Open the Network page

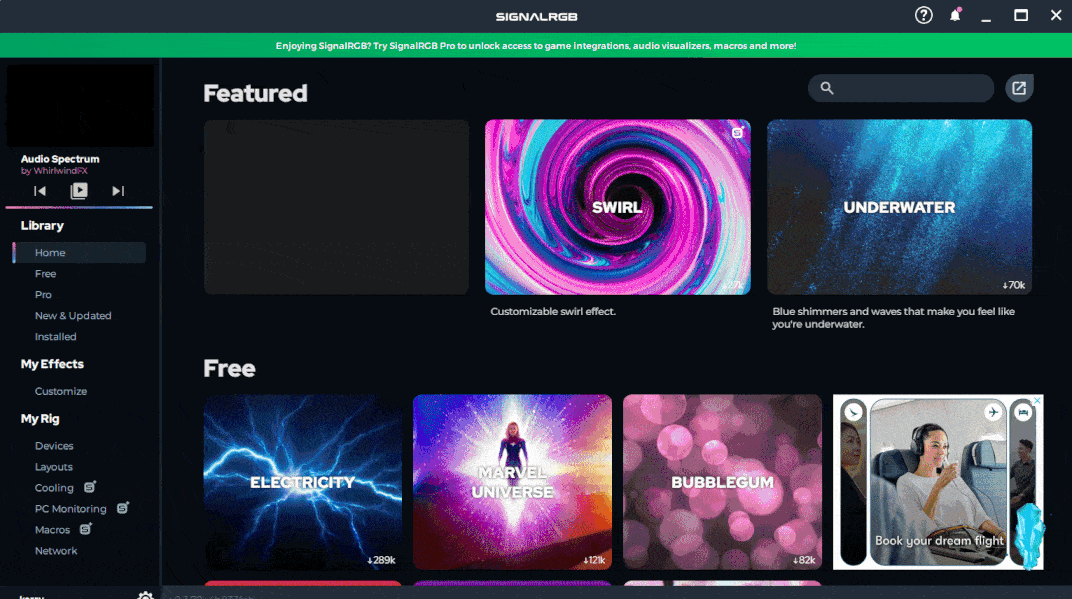pyautogui.click(x=56, y=551)
